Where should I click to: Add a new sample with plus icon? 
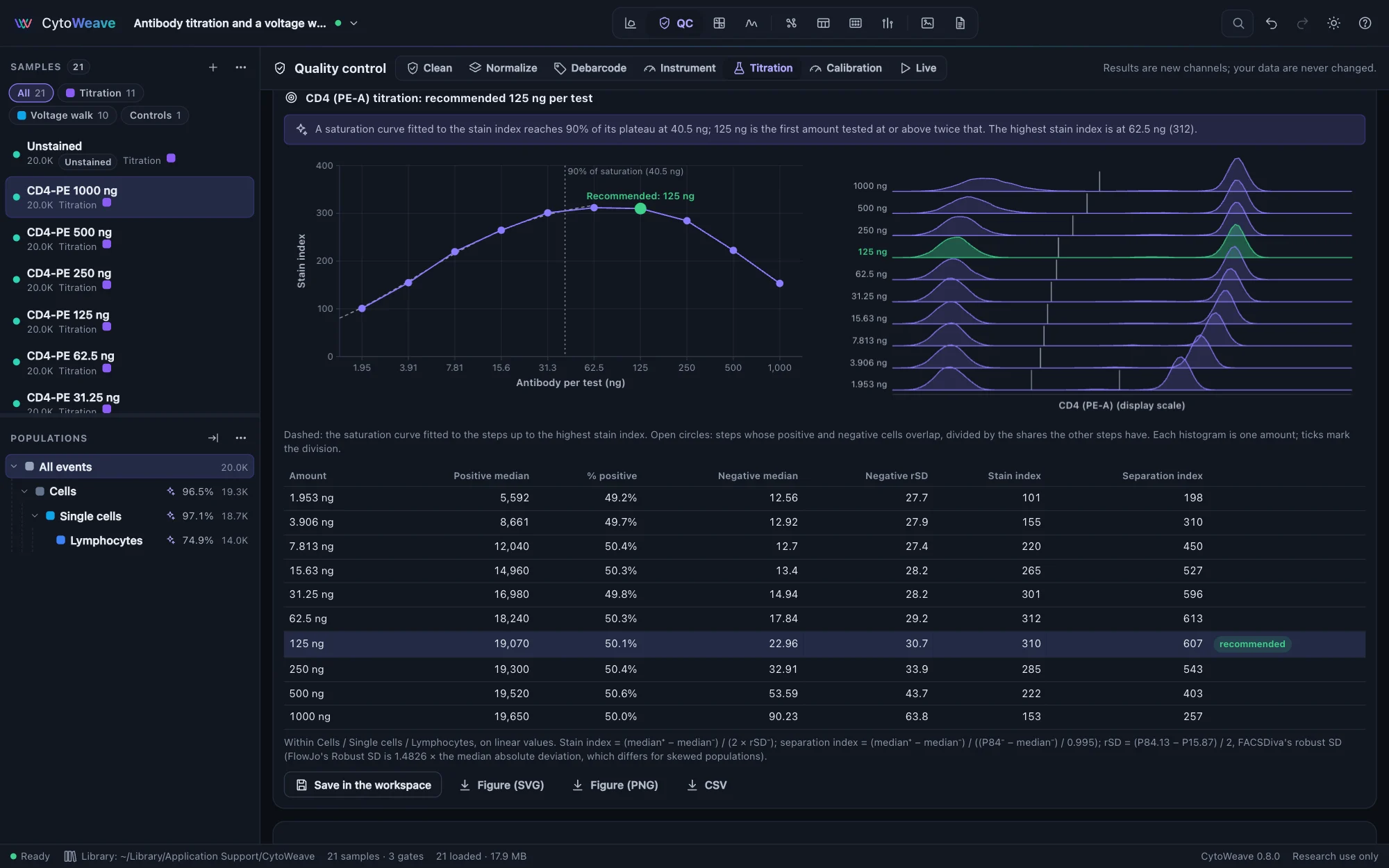213,67
